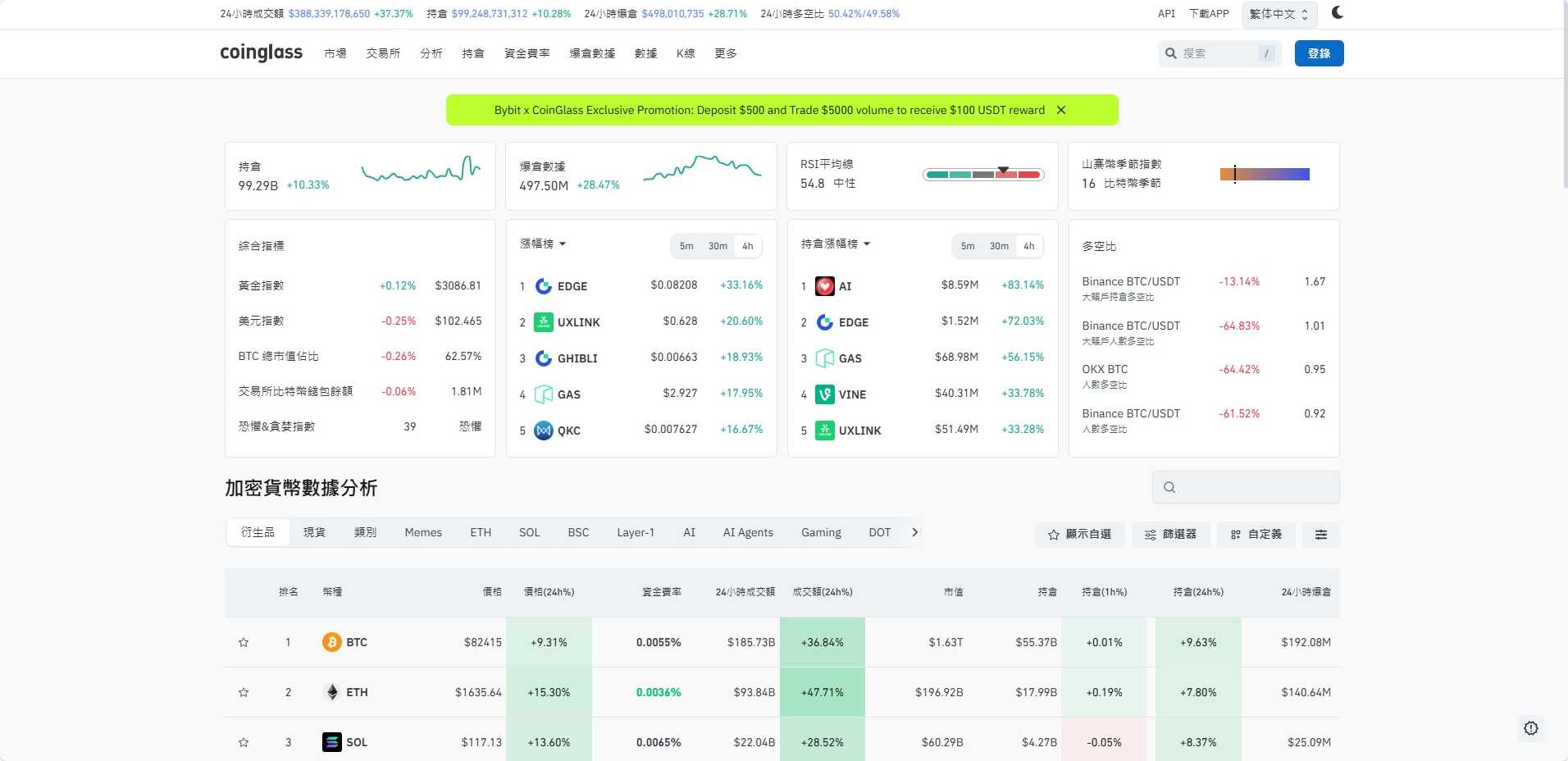Click the floating help icon bottom-right

click(1530, 728)
